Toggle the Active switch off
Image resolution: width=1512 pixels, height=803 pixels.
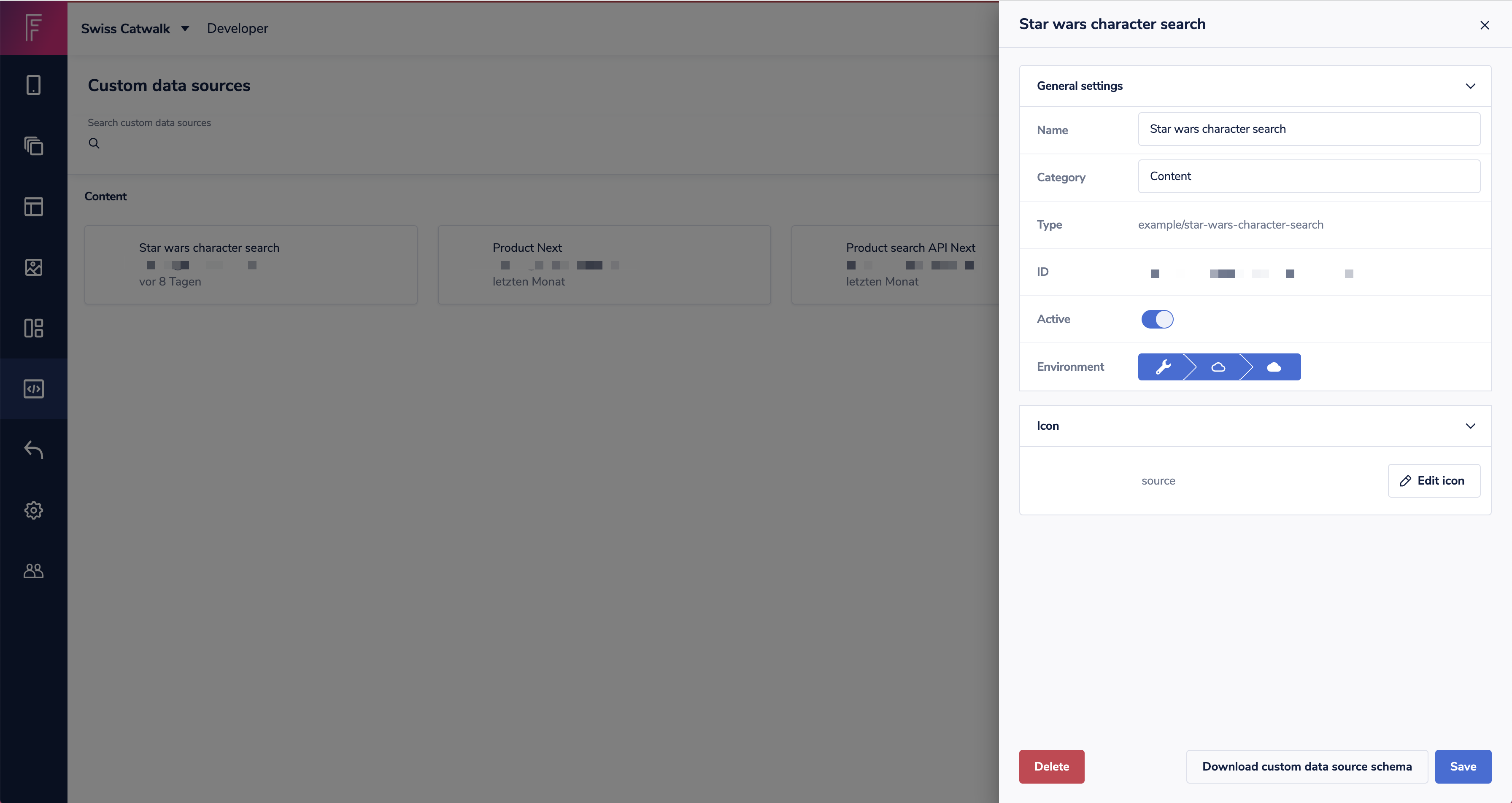[1157, 319]
